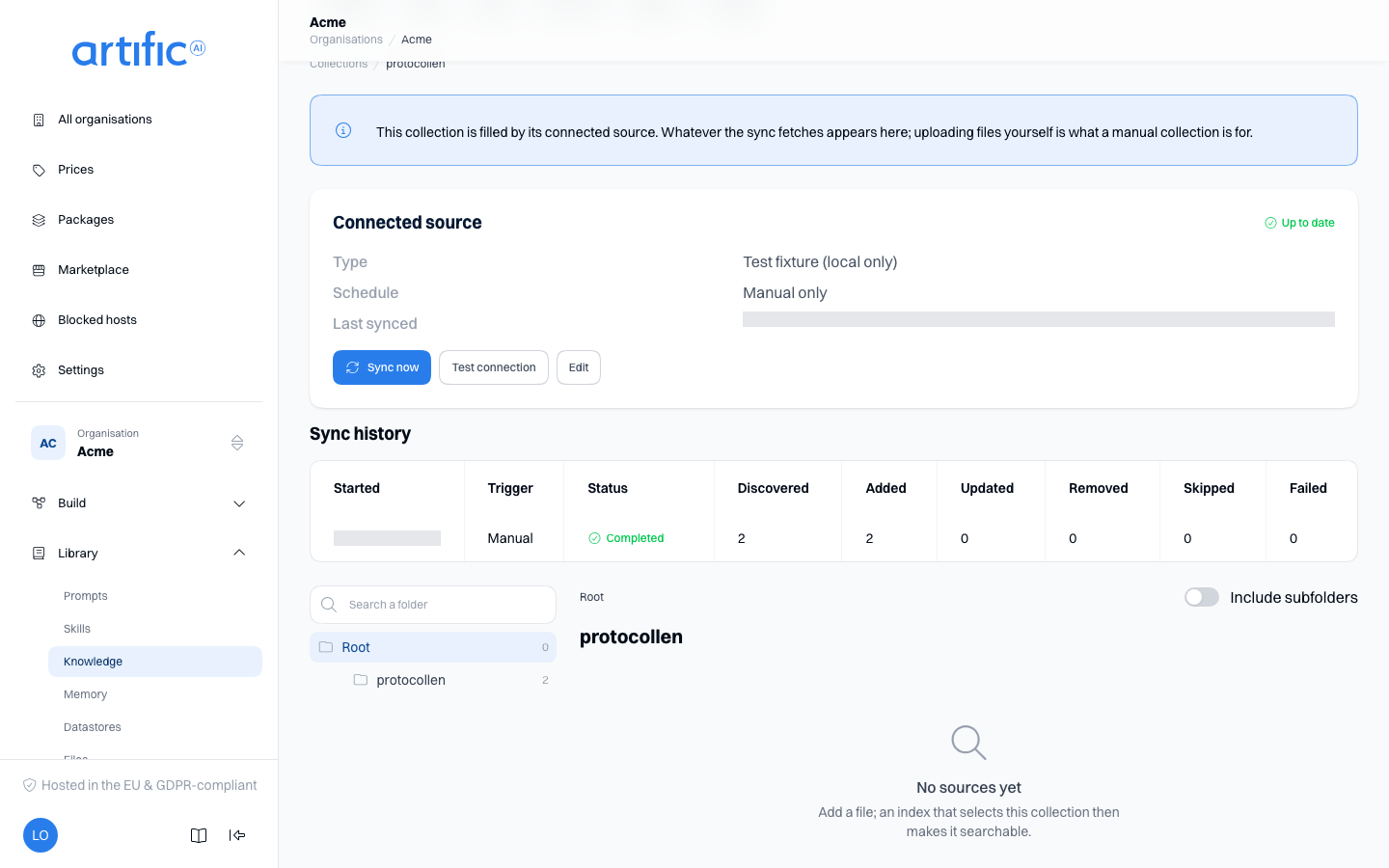Expand the Build section chevron

coord(239,503)
